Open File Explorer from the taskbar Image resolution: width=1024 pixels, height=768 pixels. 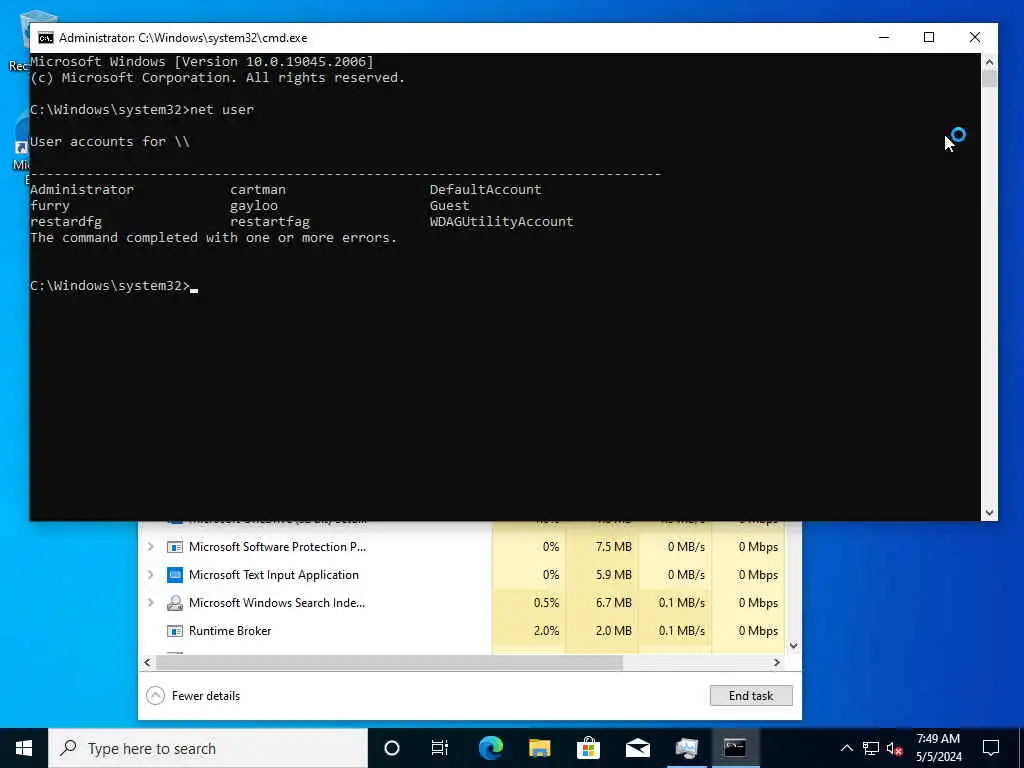[539, 748]
